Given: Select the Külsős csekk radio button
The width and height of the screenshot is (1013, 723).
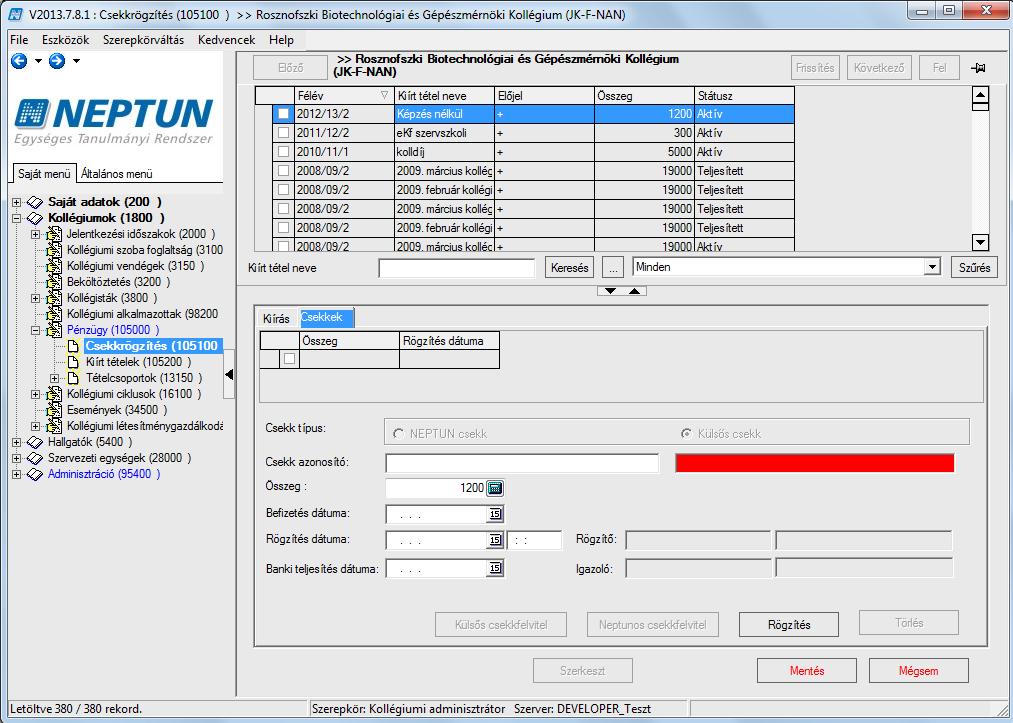Looking at the screenshot, I should click(686, 434).
